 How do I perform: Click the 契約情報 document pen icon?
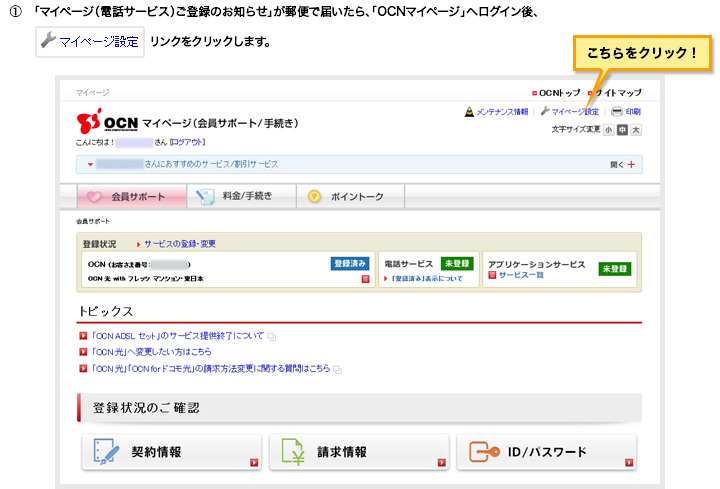(x=106, y=452)
